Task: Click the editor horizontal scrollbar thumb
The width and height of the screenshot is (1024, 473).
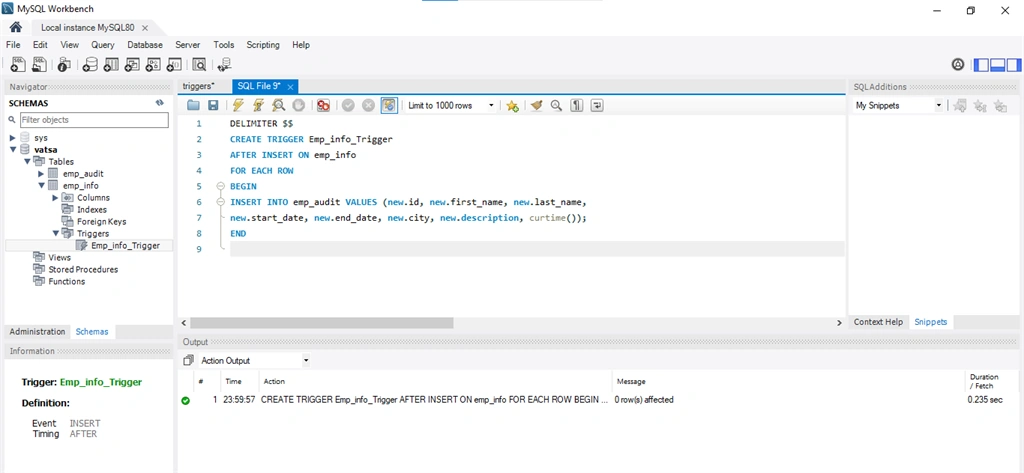Action: tap(321, 323)
